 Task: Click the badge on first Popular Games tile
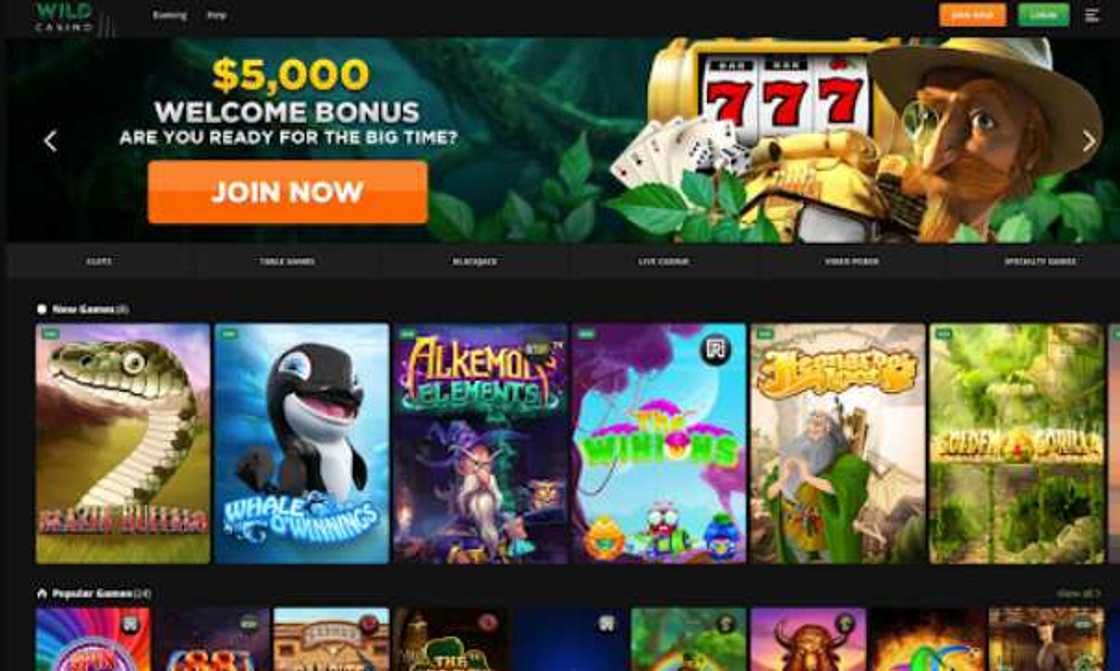coord(130,625)
